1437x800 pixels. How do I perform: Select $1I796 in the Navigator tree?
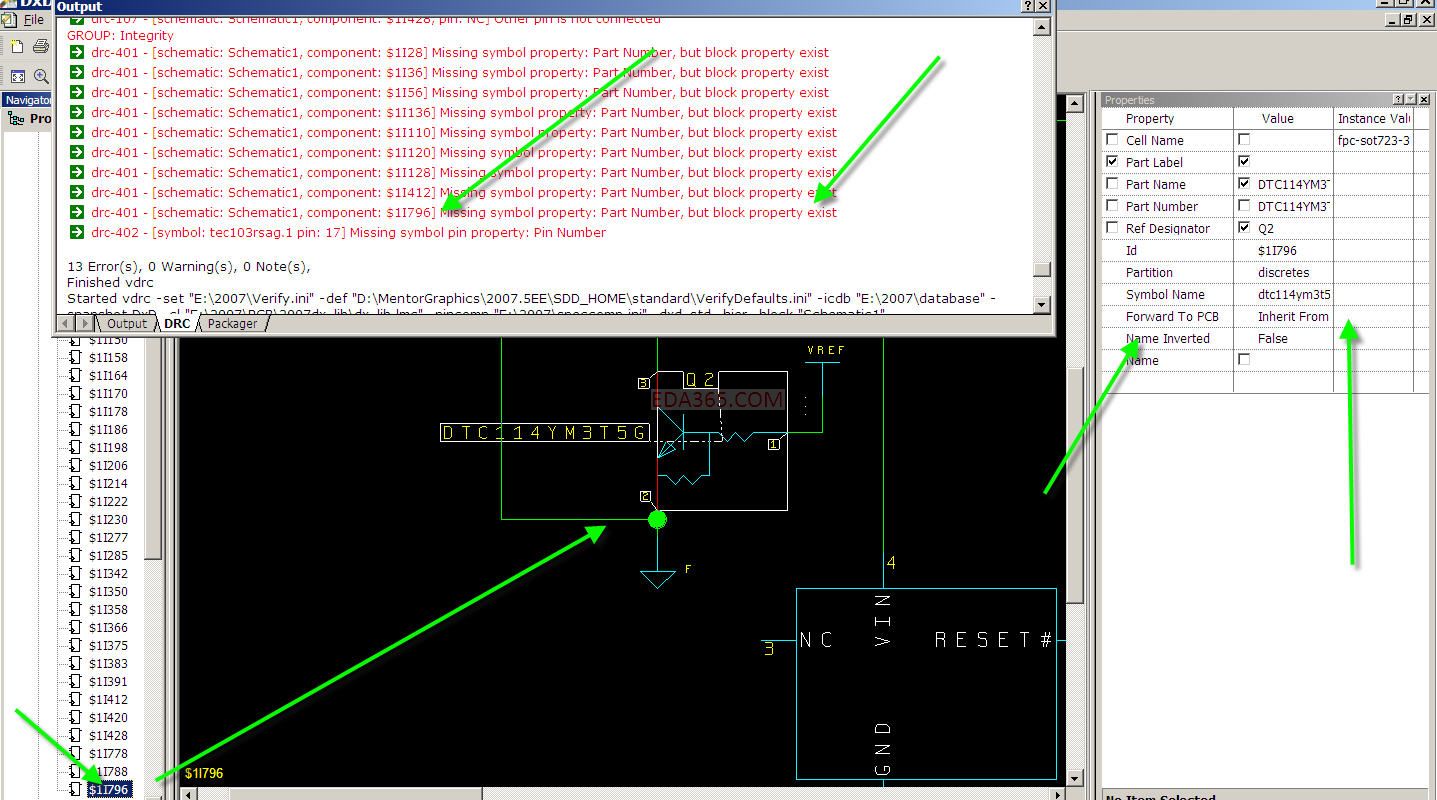(109, 790)
